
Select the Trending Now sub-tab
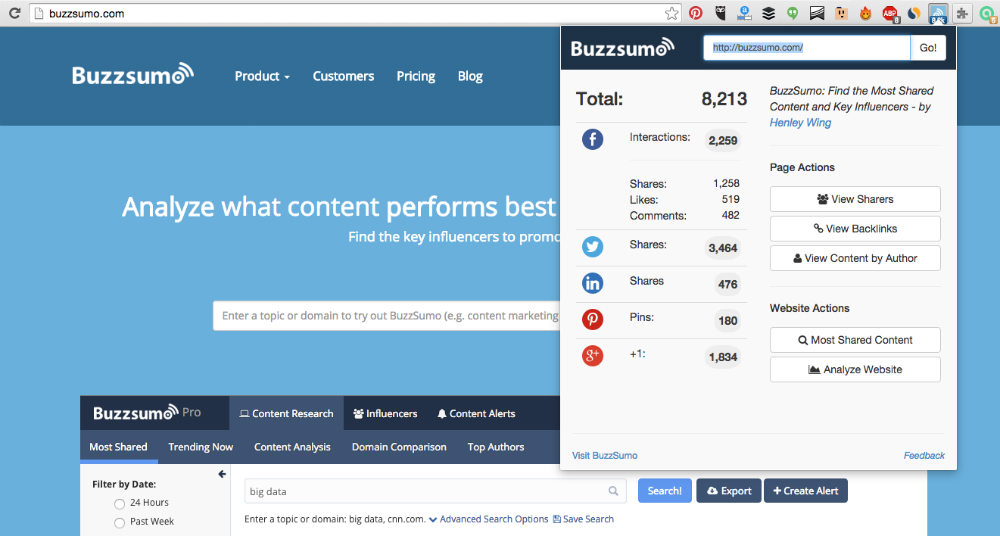tap(200, 447)
